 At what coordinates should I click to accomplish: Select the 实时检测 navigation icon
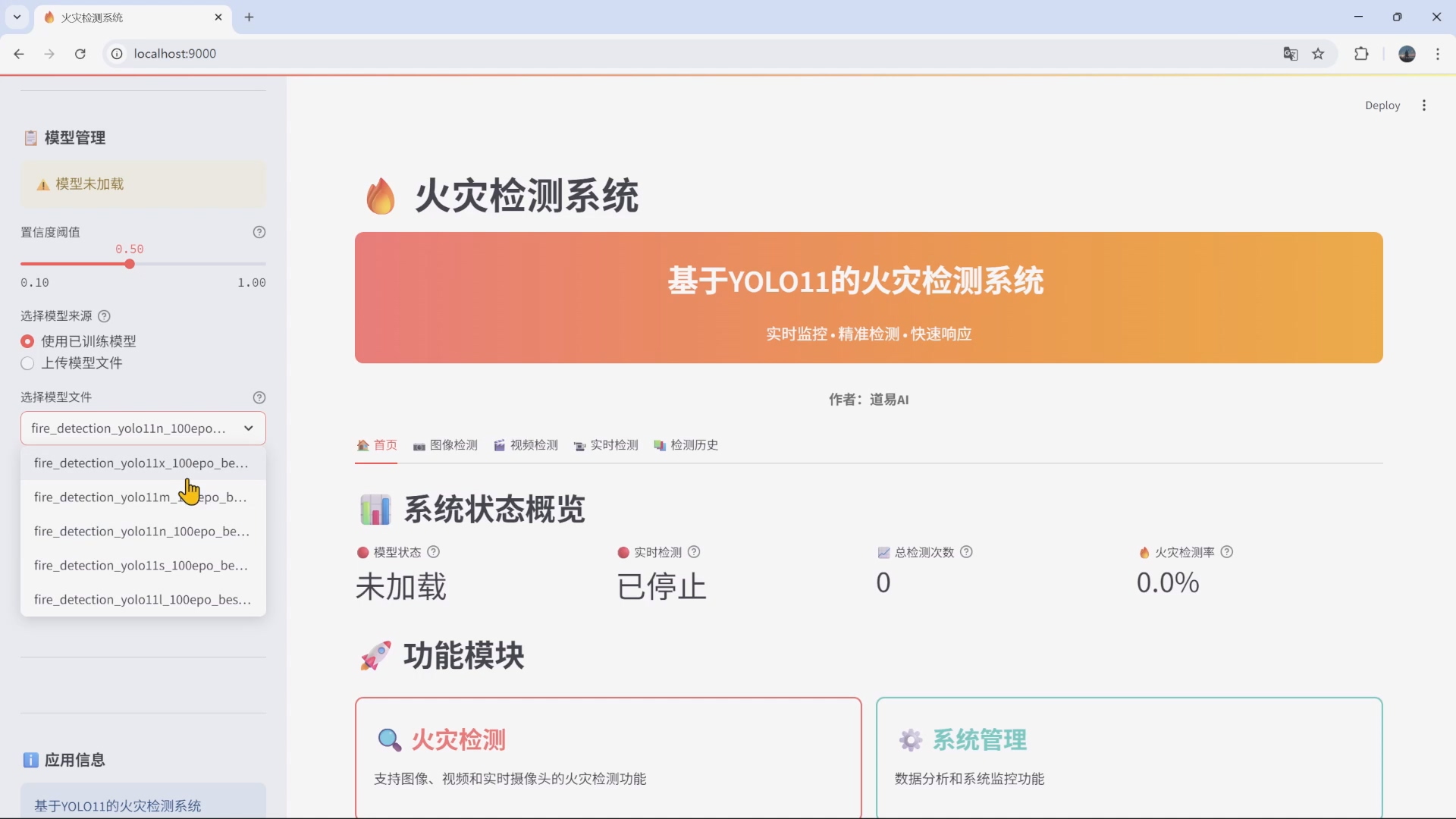(580, 447)
